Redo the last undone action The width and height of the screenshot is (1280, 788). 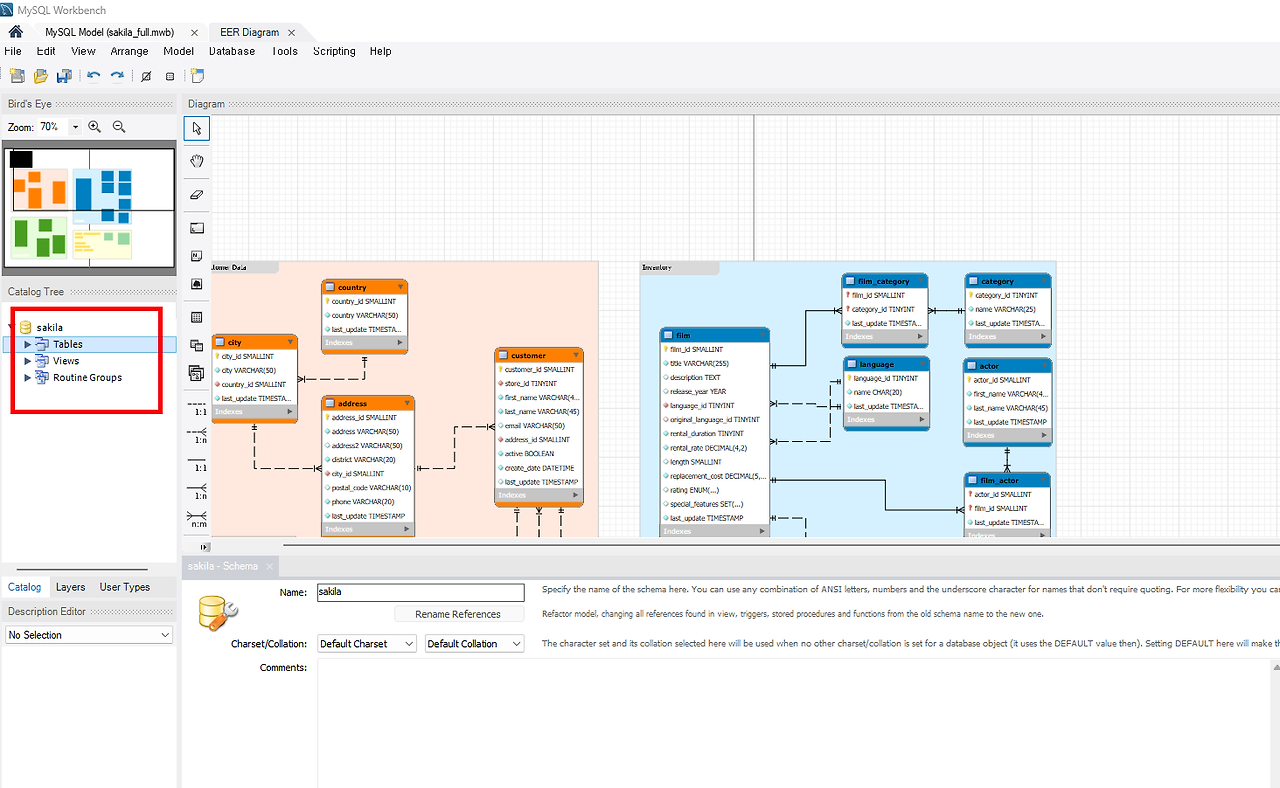pos(117,76)
